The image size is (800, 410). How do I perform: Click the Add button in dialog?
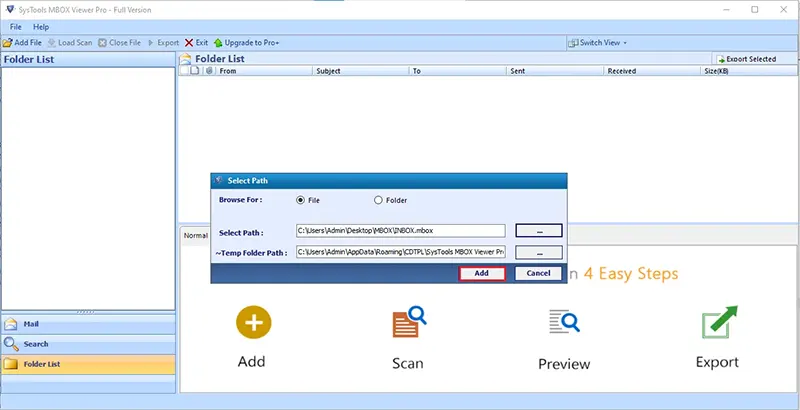click(482, 273)
